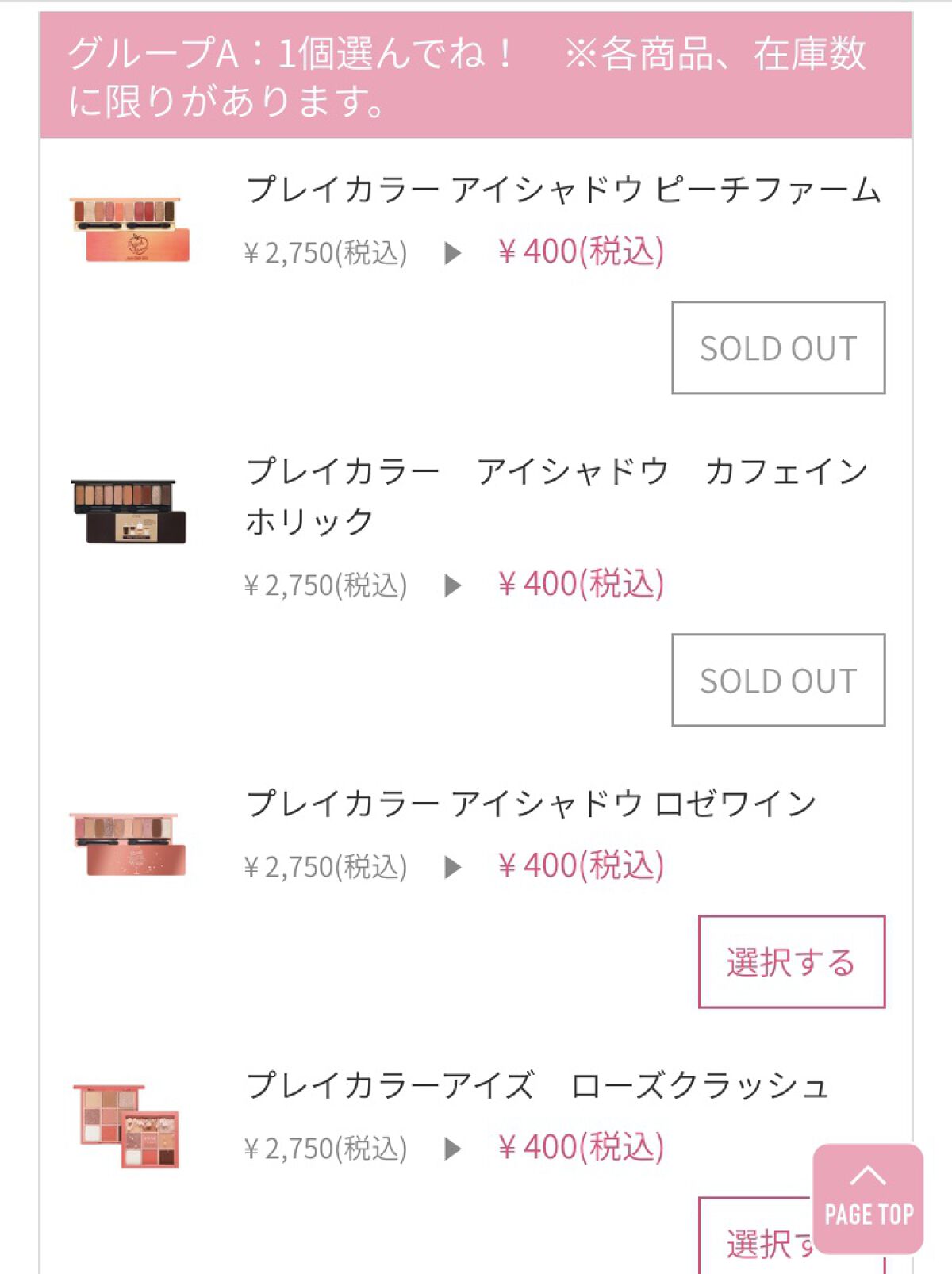Tap the PAGE TOP up-arrow button
Viewport: 952px width, 1274px height.
click(868, 1198)
